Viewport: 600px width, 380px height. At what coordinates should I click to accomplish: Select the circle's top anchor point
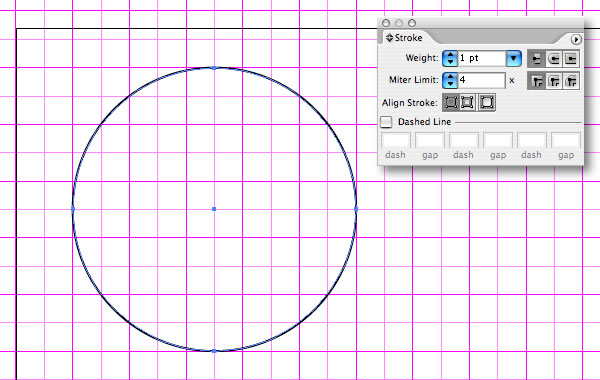[x=214, y=68]
